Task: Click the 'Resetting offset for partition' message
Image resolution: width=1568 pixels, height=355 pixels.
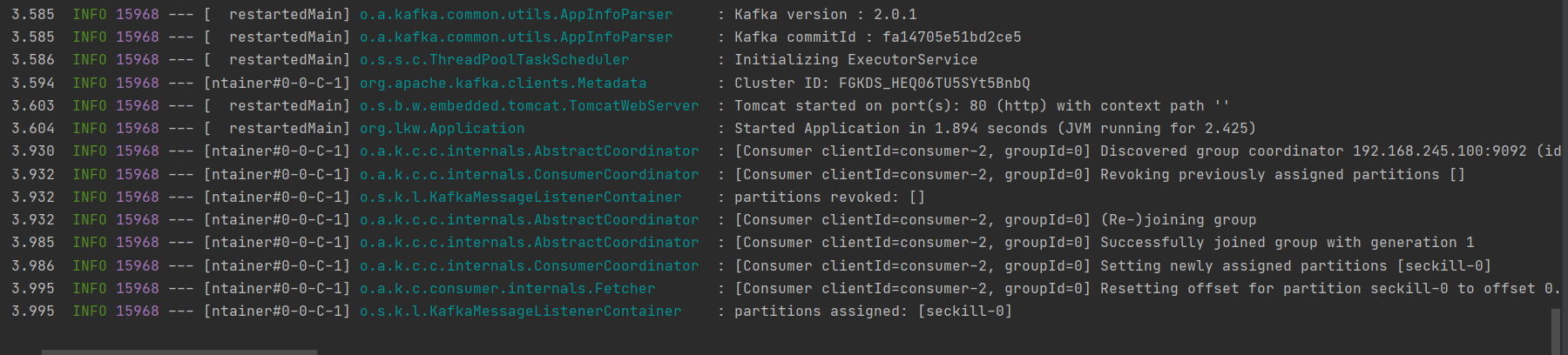Action: click(x=1326, y=289)
